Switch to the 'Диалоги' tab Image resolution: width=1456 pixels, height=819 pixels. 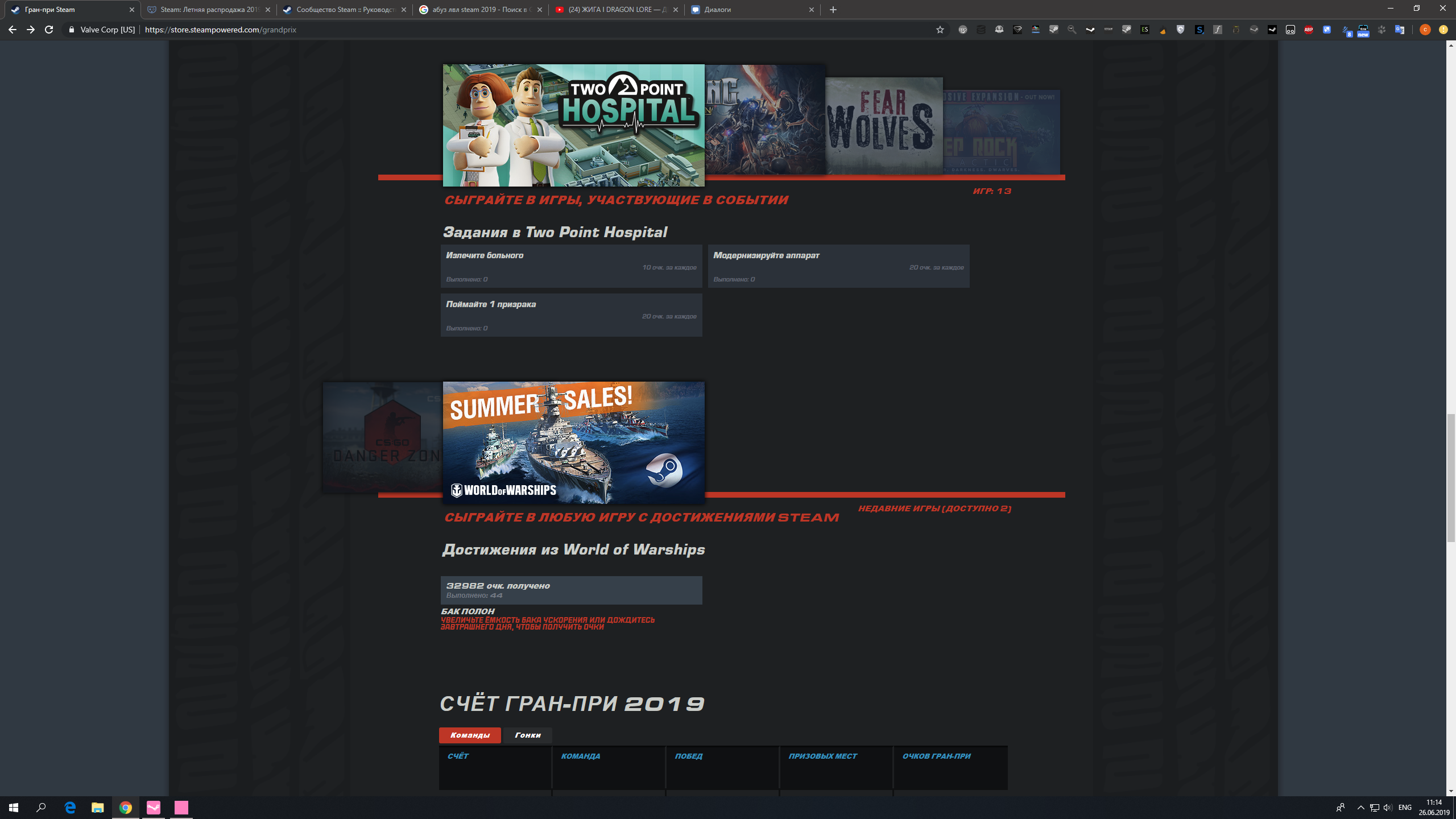[752, 10]
